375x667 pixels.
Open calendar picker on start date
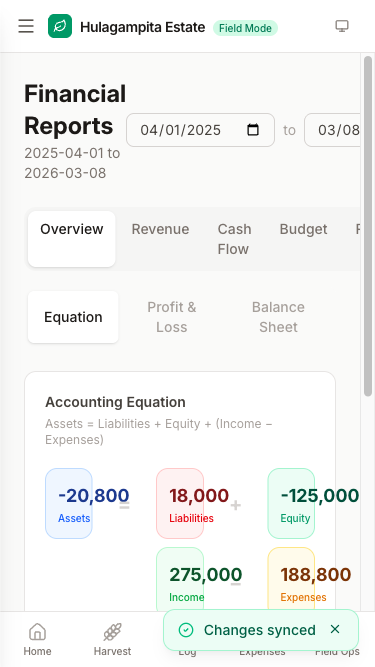(253, 130)
